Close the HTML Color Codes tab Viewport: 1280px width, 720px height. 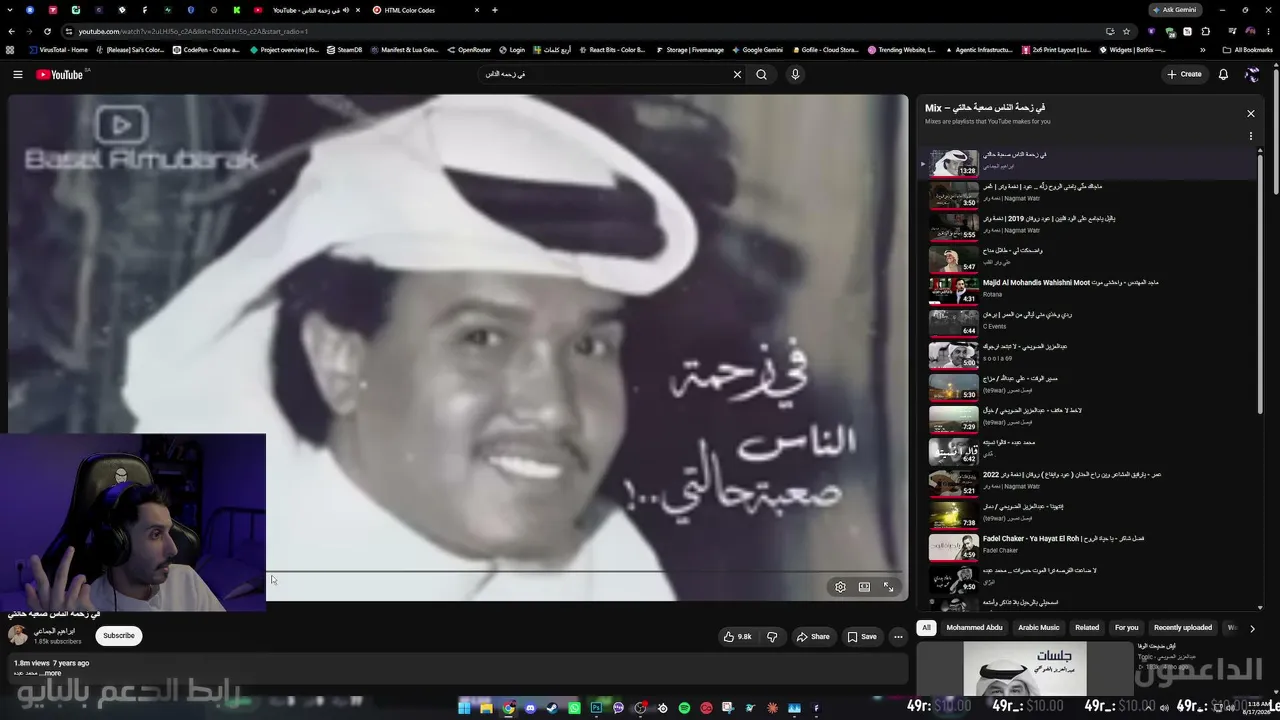point(477,10)
